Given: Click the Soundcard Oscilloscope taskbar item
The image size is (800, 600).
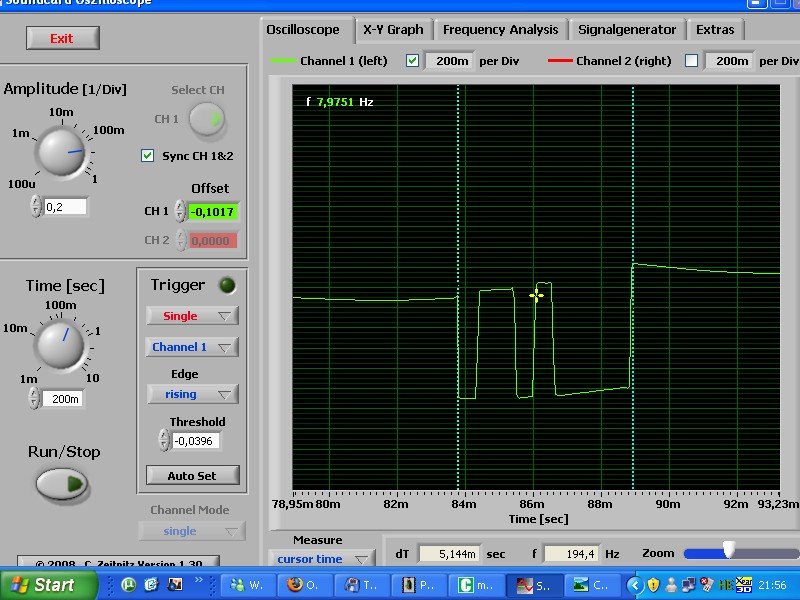Looking at the screenshot, I should pos(534,585).
